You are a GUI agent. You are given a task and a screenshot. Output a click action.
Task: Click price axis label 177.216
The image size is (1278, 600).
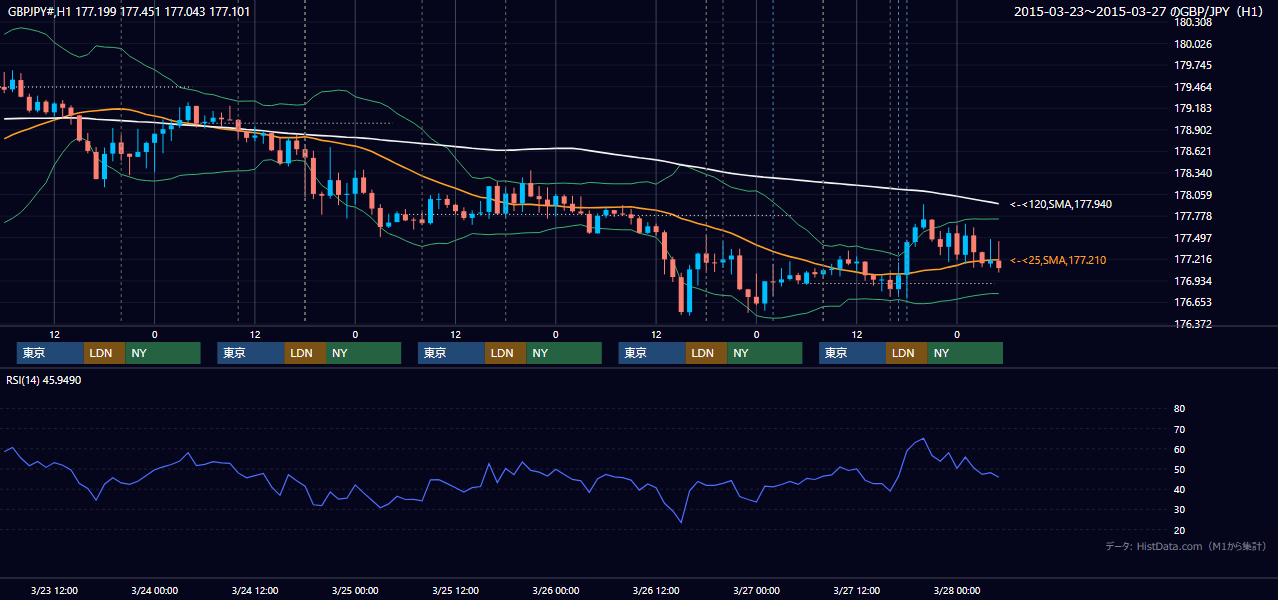[1192, 259]
